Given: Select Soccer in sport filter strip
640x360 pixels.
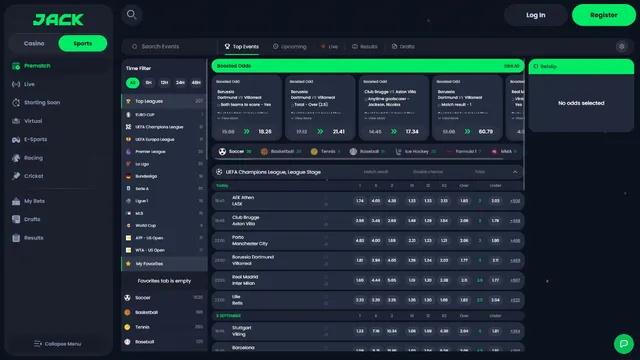Looking at the screenshot, I should click(x=235, y=151).
